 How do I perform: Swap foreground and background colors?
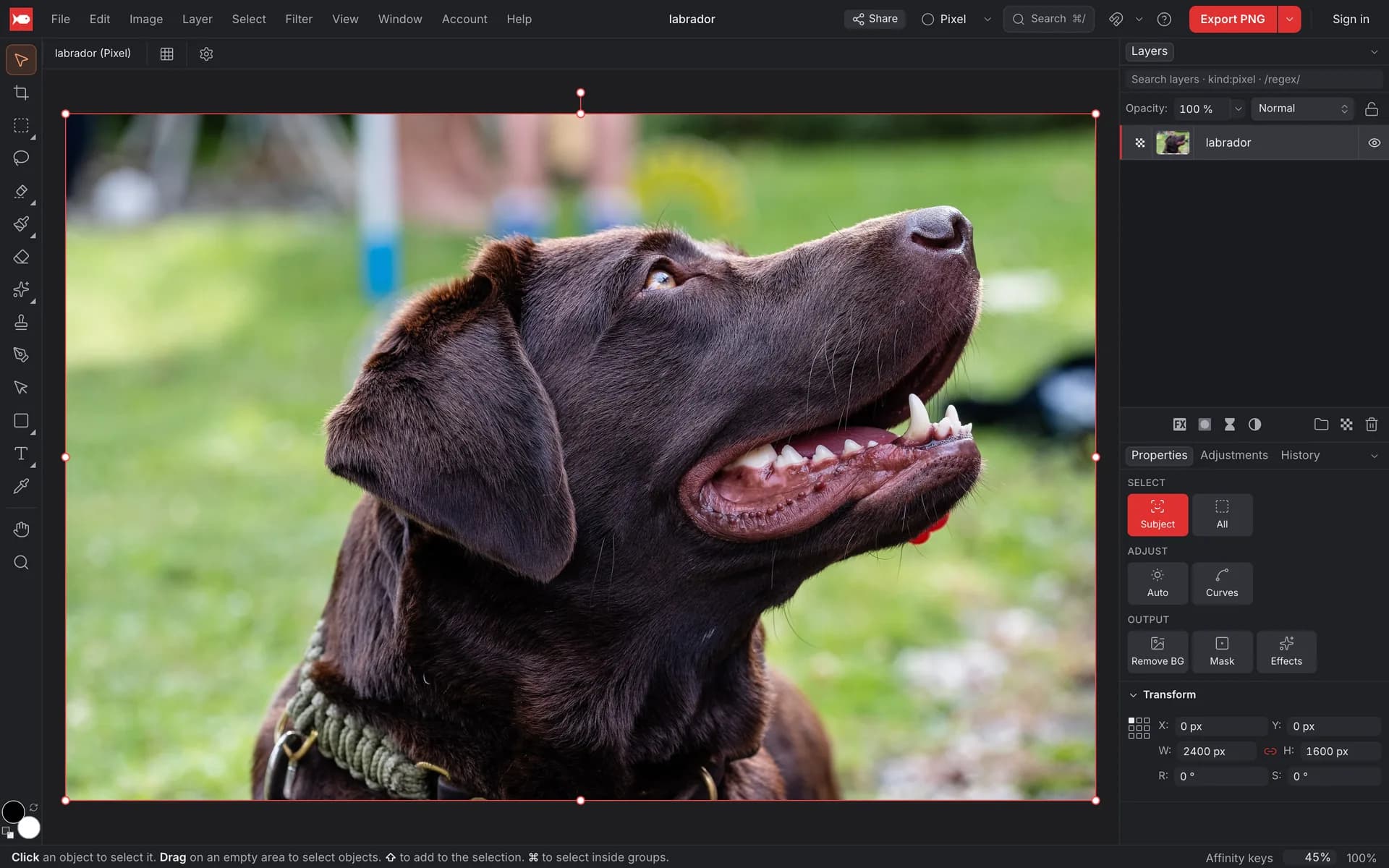pos(33,807)
